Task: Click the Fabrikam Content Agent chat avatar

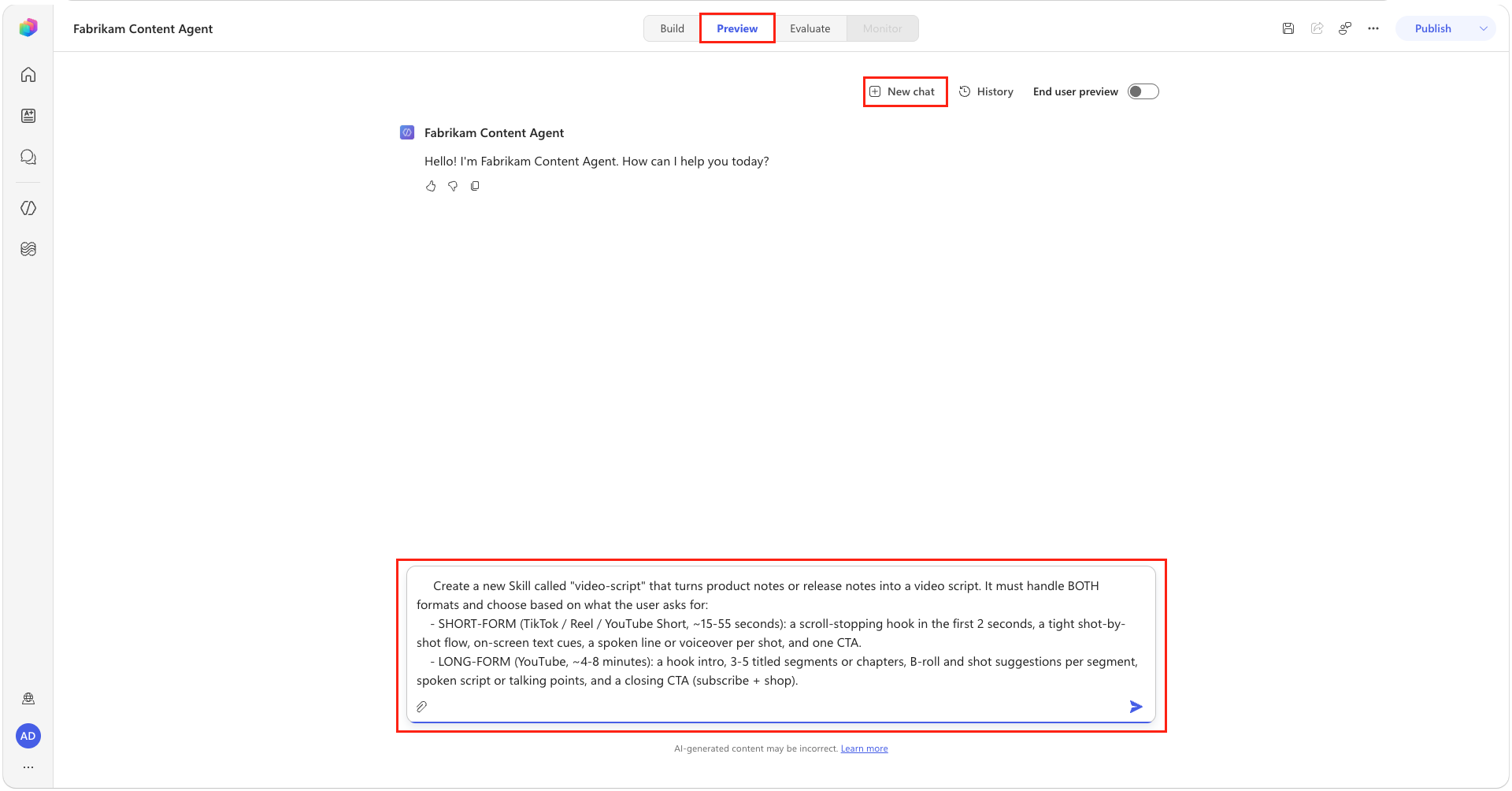Action: coord(407,132)
